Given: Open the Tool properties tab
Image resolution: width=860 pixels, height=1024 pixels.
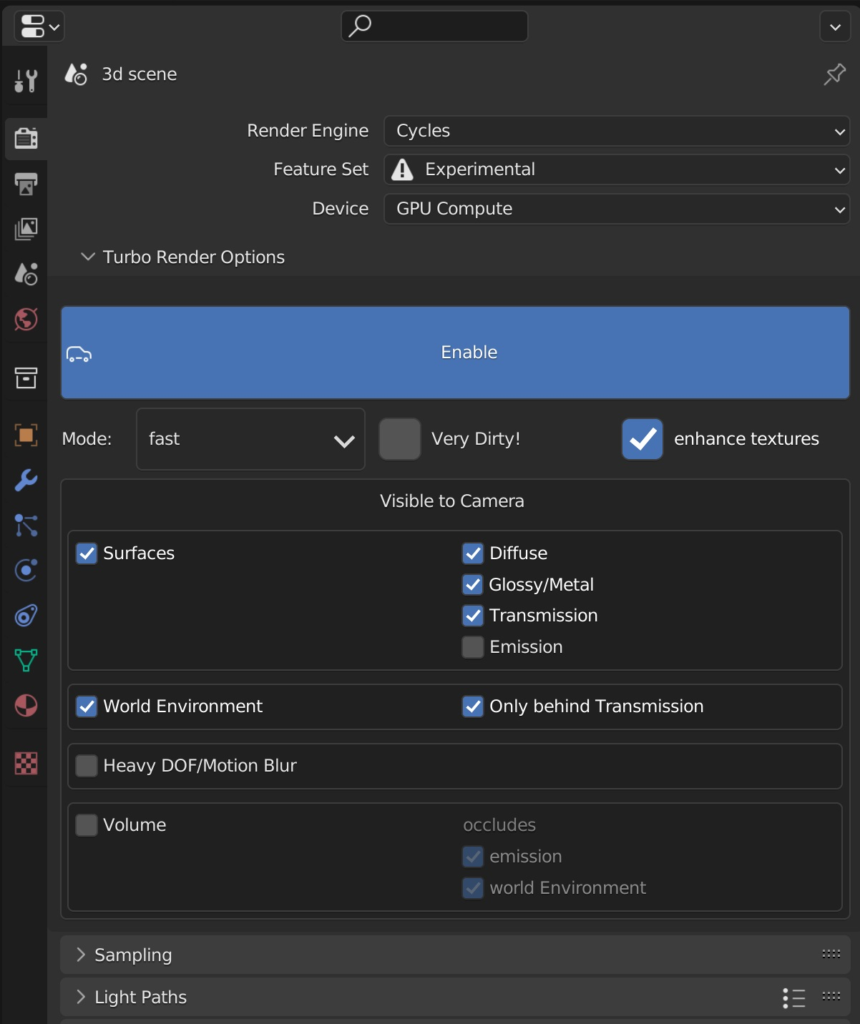Looking at the screenshot, I should 25,81.
